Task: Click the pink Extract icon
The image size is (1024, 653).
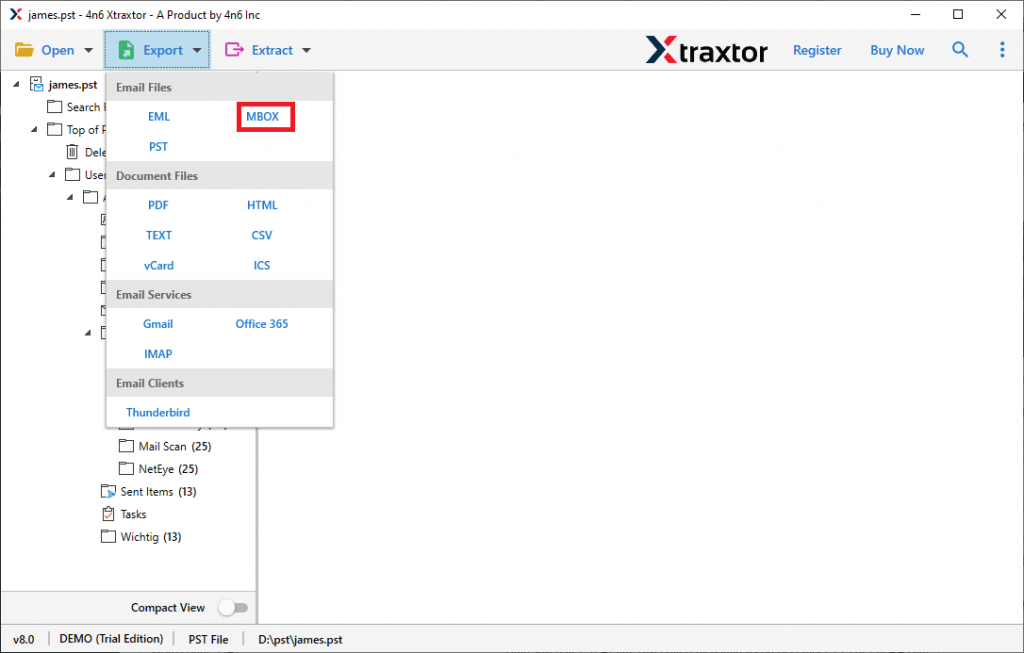Action: click(234, 50)
